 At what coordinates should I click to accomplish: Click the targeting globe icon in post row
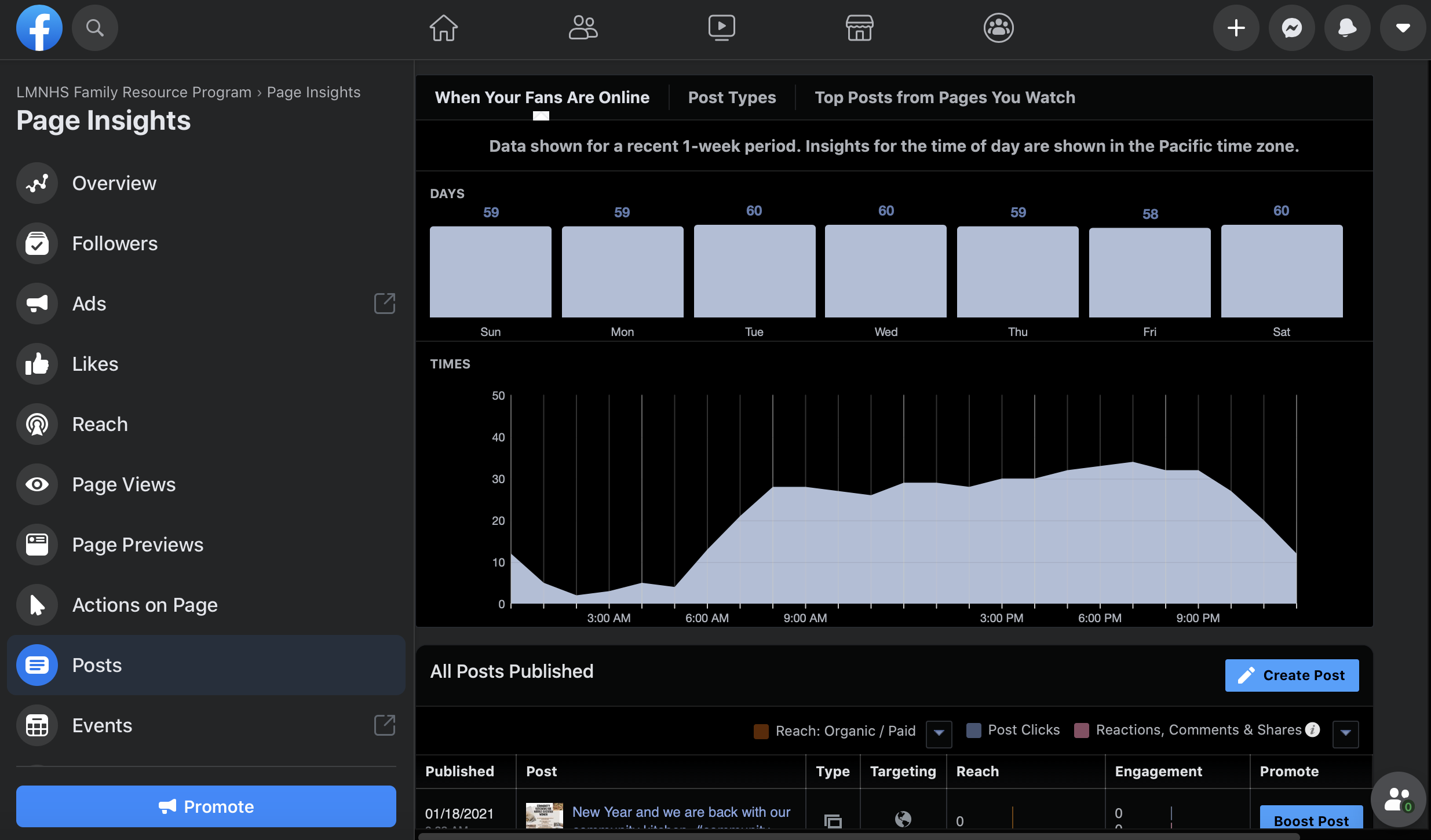click(x=903, y=819)
